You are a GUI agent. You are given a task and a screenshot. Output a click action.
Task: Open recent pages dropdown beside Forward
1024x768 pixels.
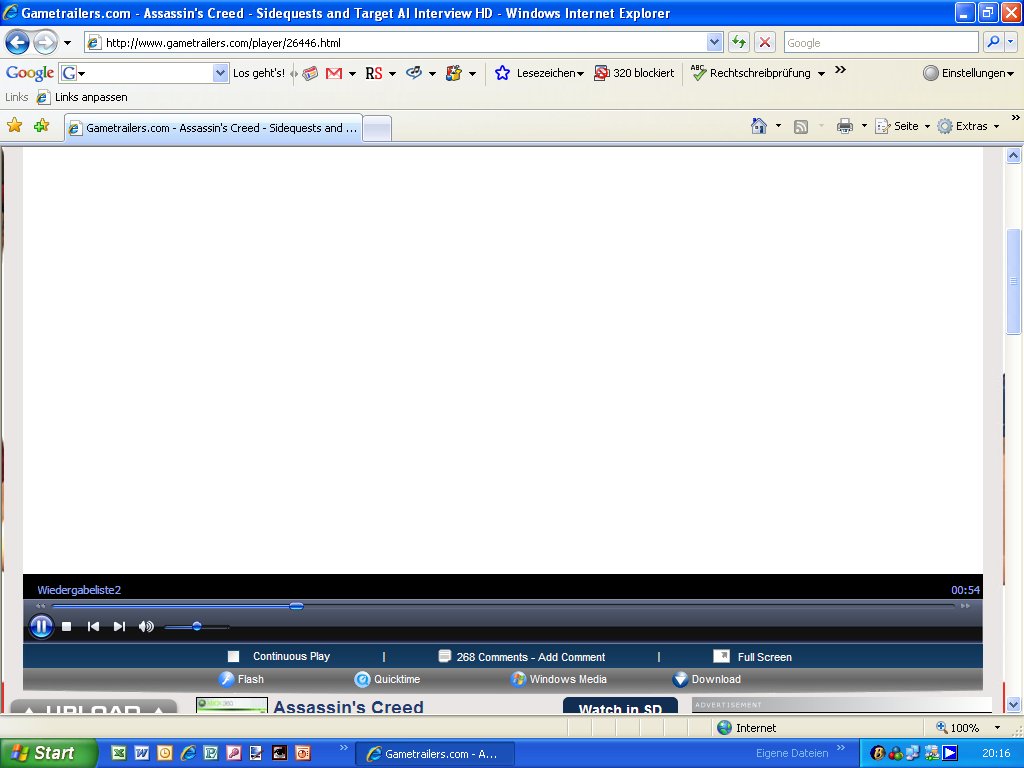tap(67, 43)
